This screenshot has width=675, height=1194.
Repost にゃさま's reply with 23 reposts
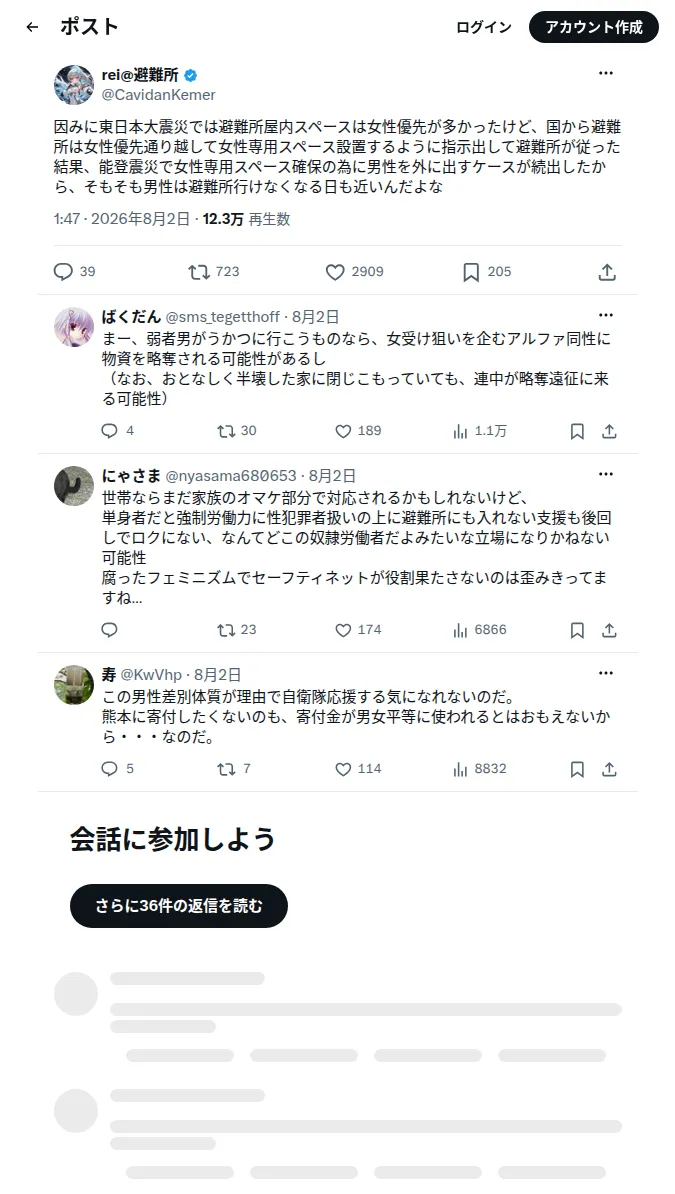point(226,630)
